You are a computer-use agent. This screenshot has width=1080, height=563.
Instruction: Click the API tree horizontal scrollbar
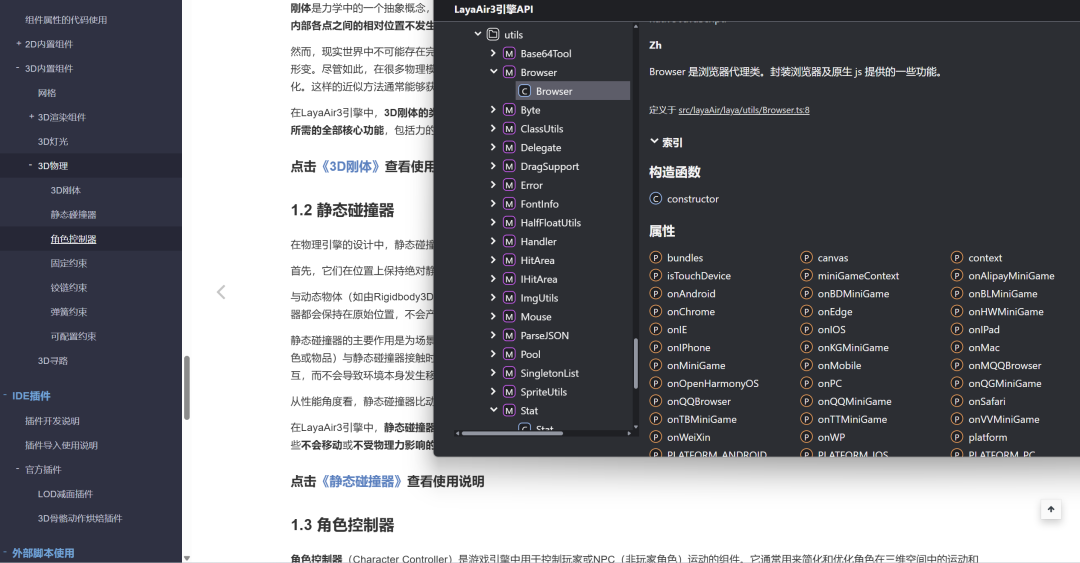(x=512, y=433)
